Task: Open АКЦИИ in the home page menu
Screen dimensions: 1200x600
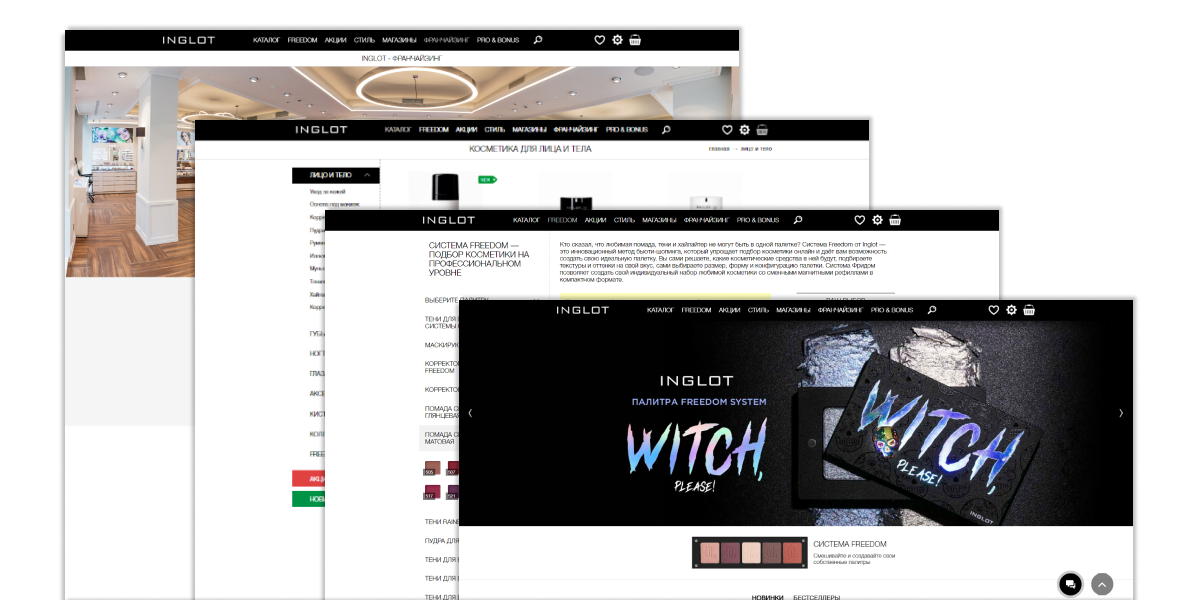Action: click(729, 310)
